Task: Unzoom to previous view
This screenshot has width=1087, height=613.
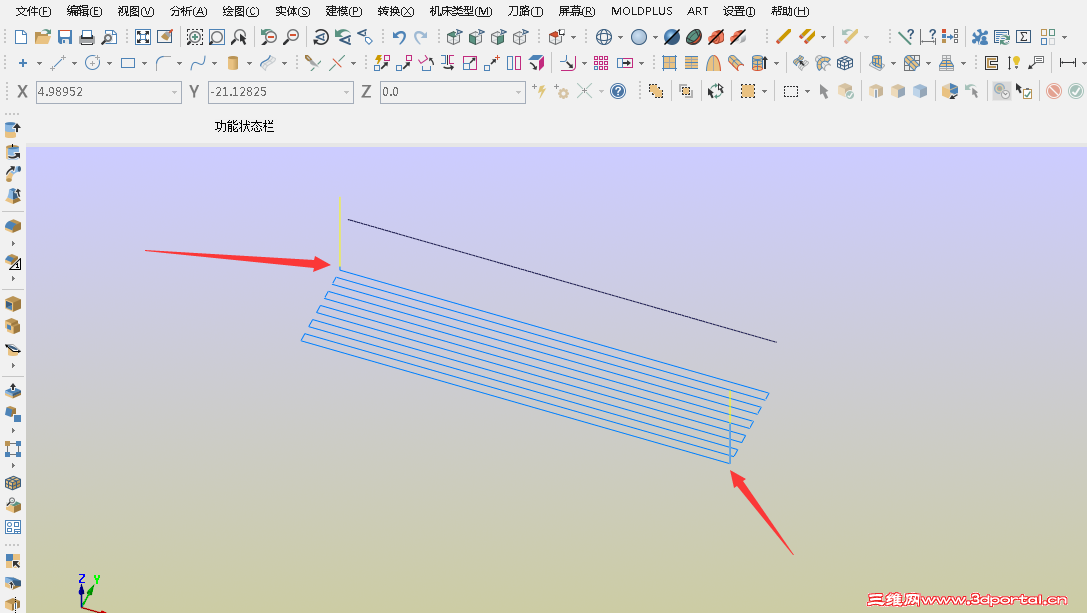Action: coord(269,37)
